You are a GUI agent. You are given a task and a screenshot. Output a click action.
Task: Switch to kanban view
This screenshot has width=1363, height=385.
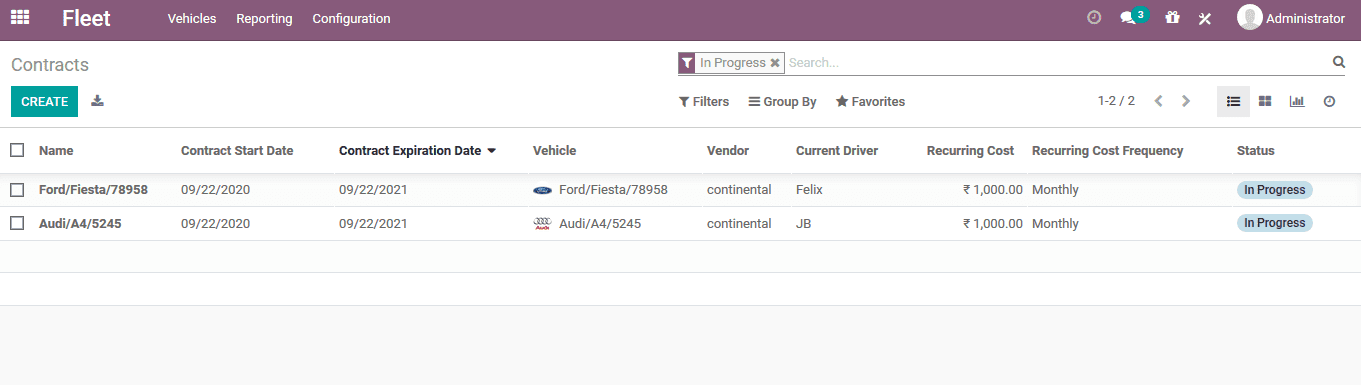(1265, 101)
